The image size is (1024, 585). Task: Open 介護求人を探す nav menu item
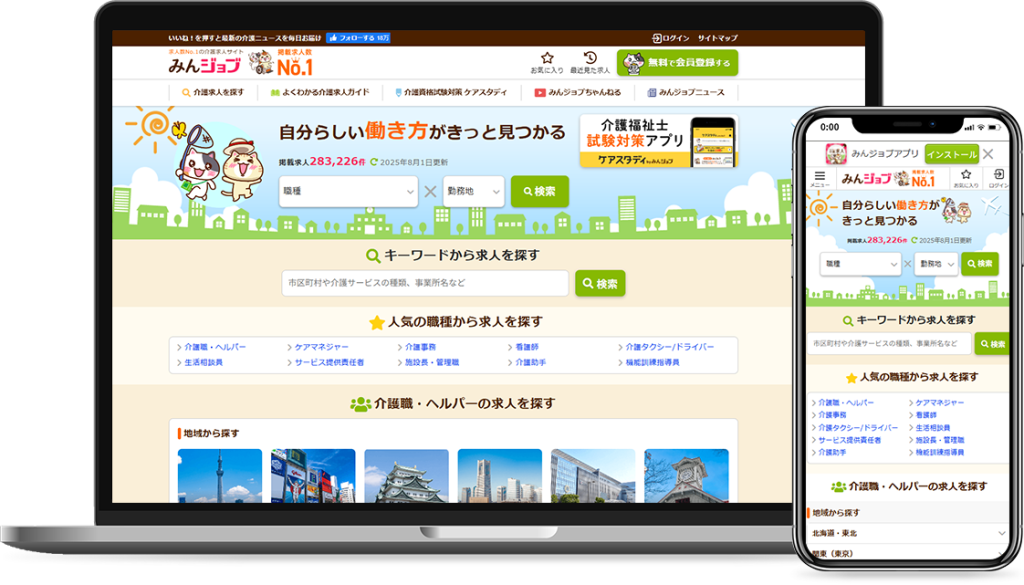(213, 92)
